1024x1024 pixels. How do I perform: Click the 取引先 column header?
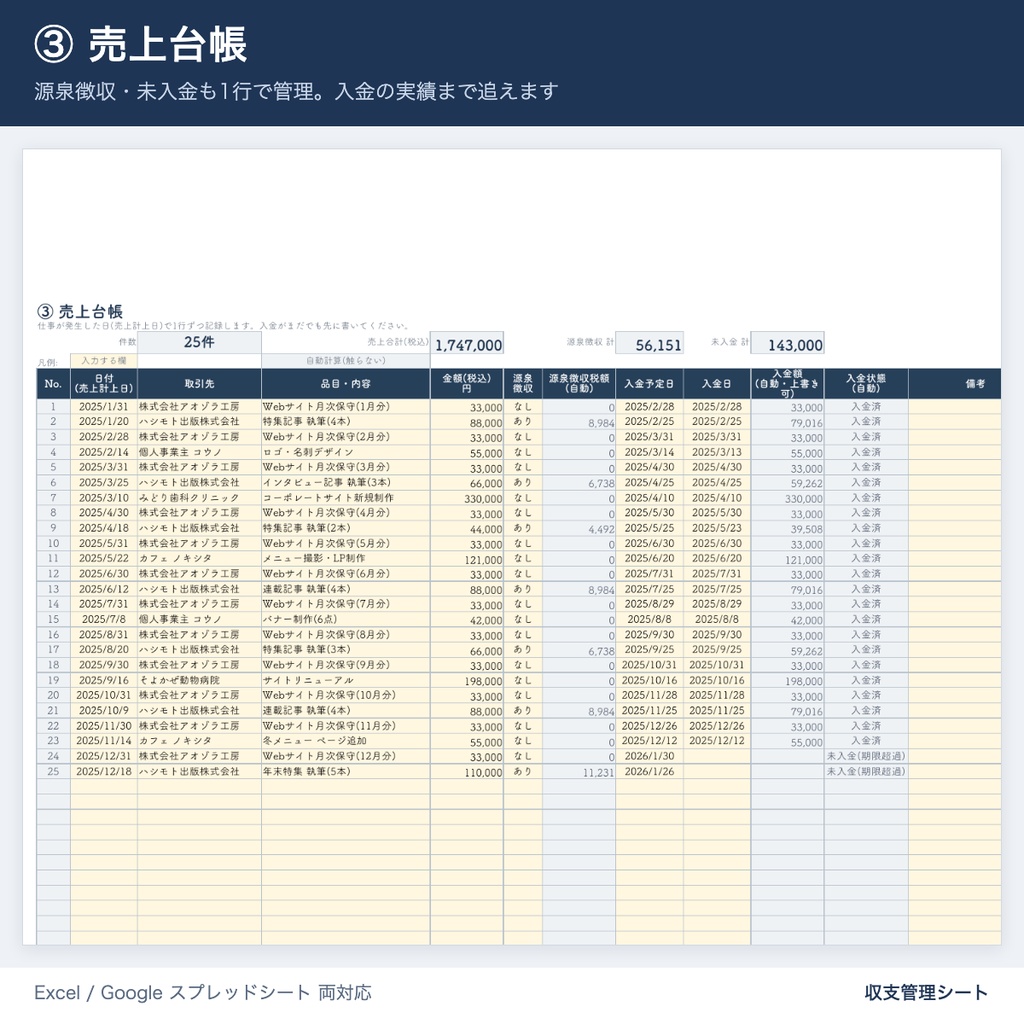199,383
